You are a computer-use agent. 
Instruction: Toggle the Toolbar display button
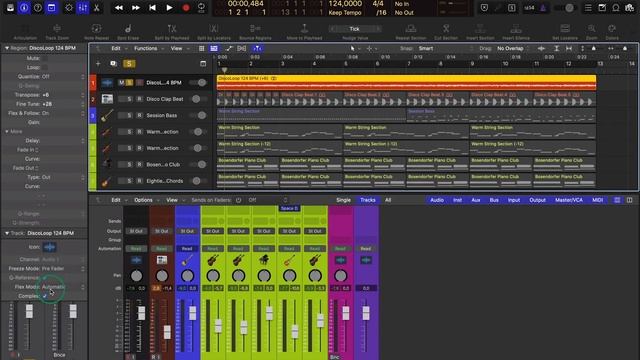(x=51, y=8)
